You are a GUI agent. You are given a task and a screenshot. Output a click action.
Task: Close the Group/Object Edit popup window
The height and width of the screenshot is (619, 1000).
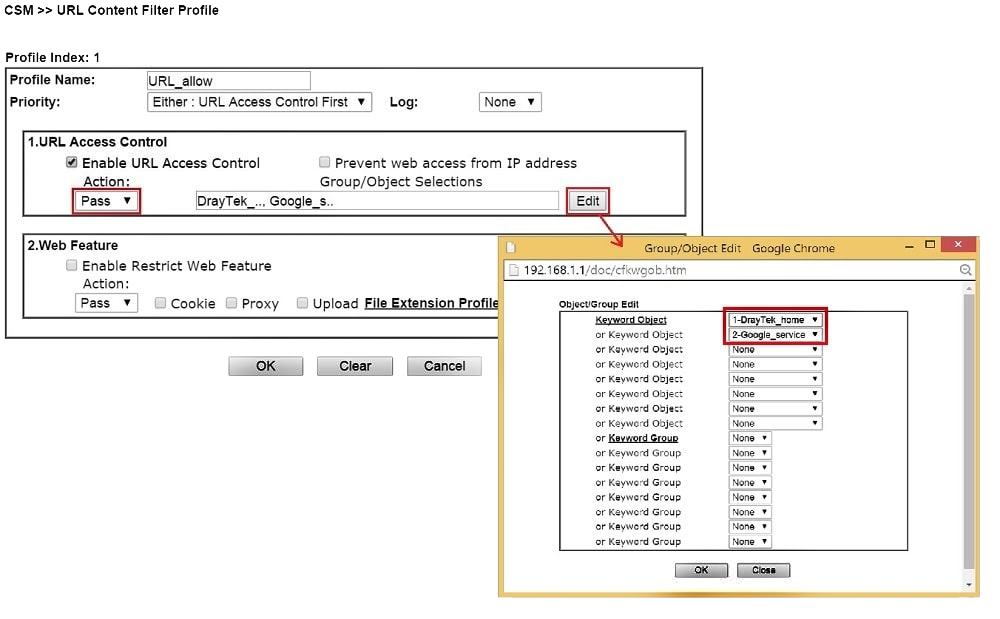(x=960, y=245)
